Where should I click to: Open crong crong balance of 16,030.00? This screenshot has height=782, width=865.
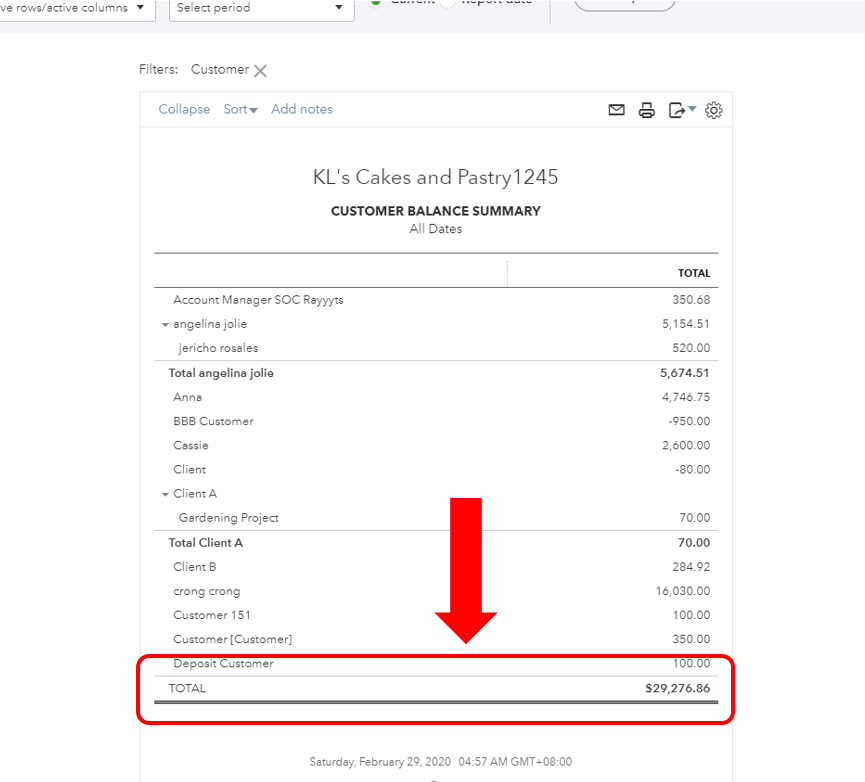pyautogui.click(x=682, y=591)
